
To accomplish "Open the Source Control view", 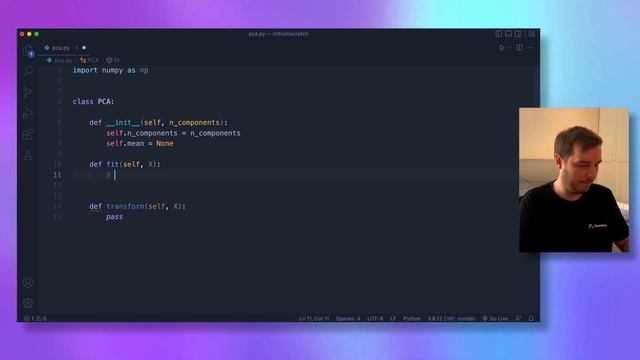I will 28,92.
